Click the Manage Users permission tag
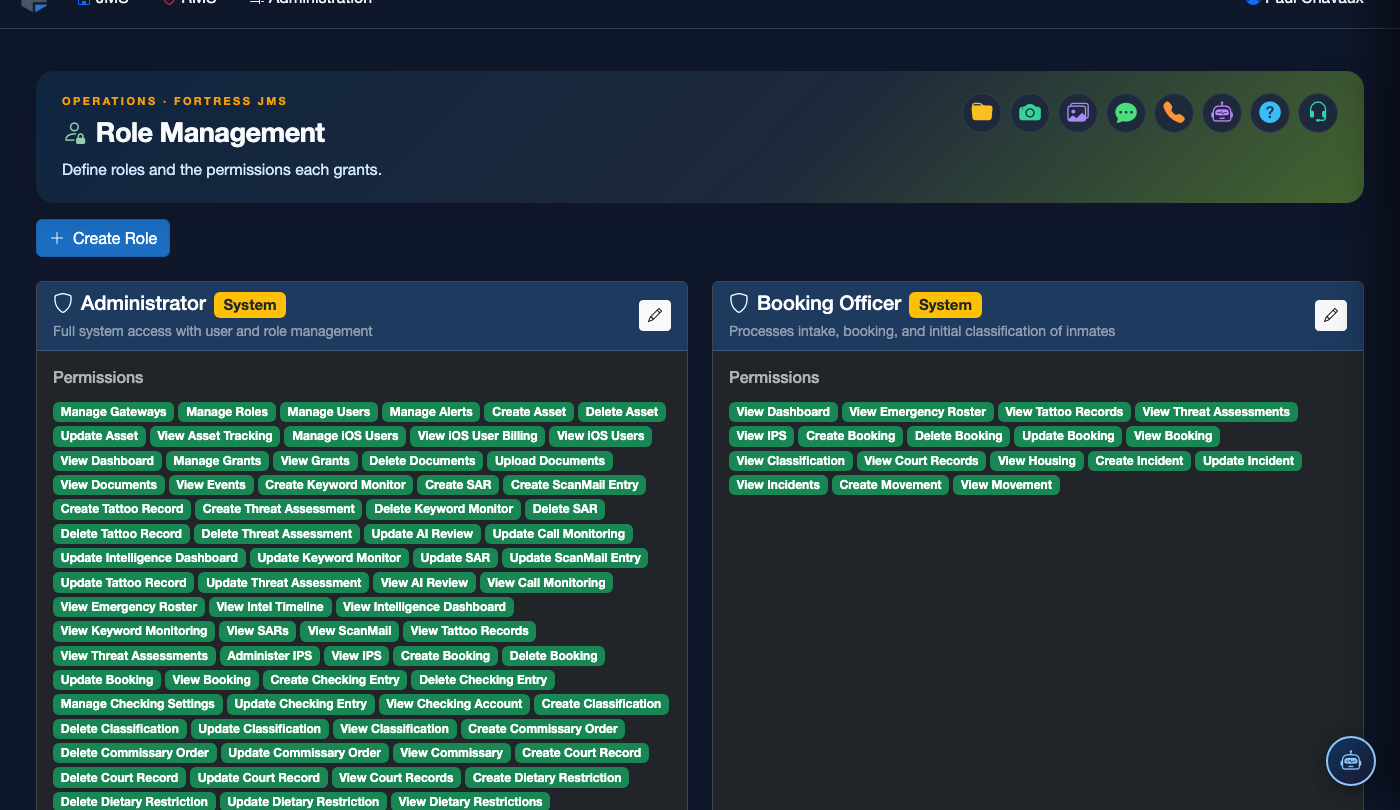 pyautogui.click(x=329, y=412)
